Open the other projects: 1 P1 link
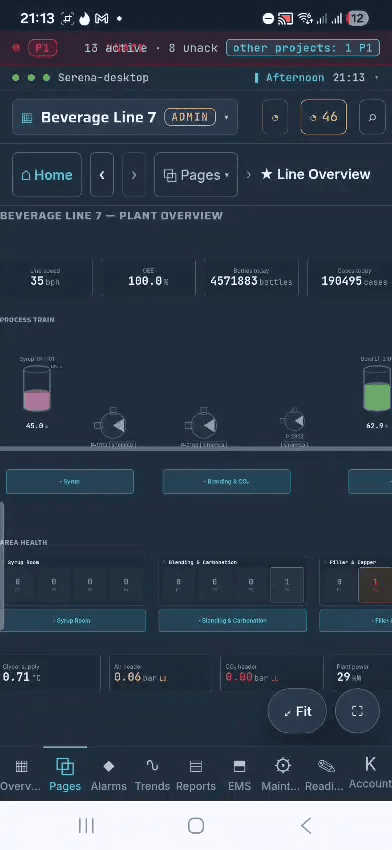The width and height of the screenshot is (392, 850). tap(303, 48)
